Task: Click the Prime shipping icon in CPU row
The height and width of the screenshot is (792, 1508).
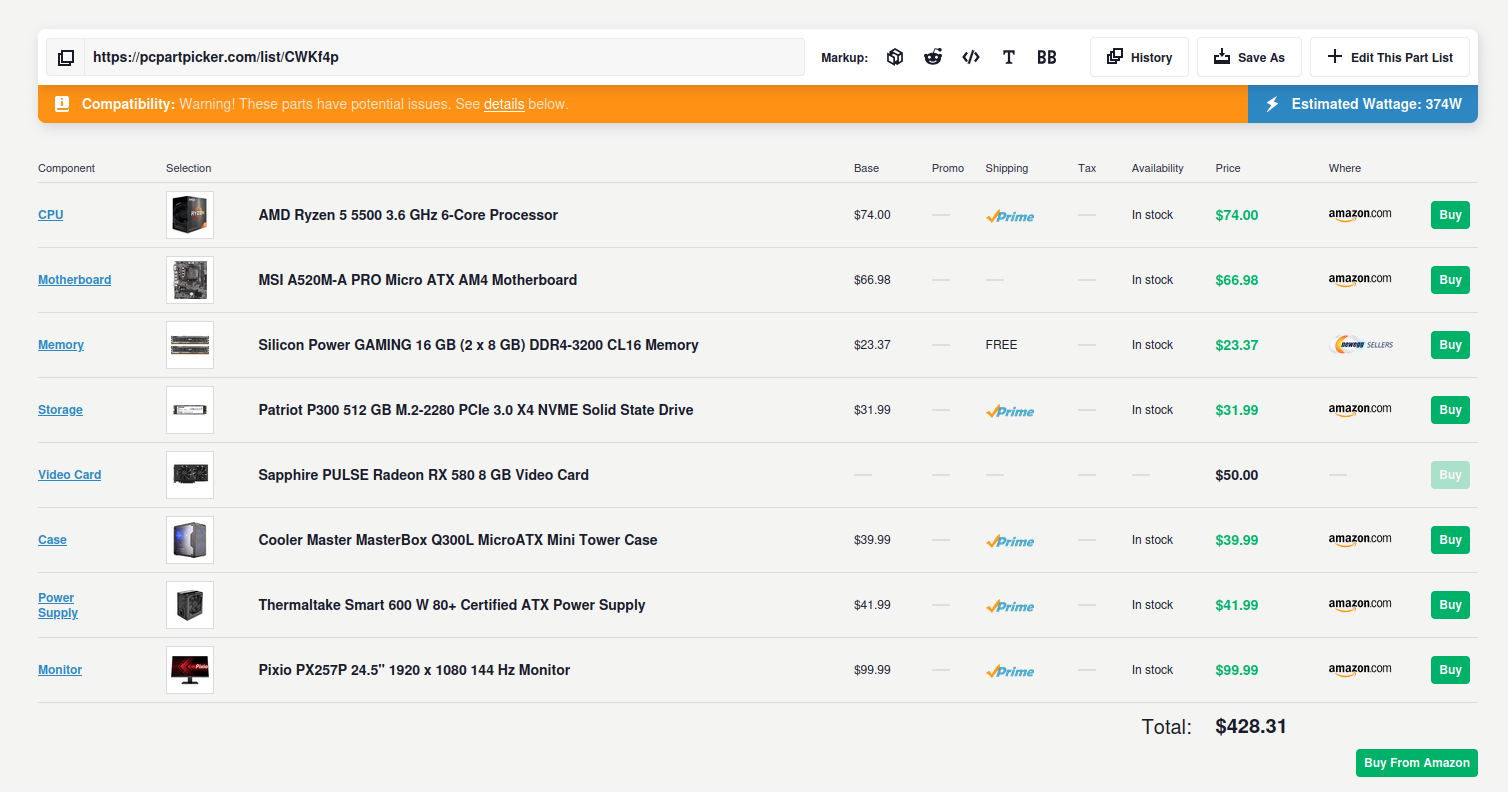Action: click(1010, 216)
